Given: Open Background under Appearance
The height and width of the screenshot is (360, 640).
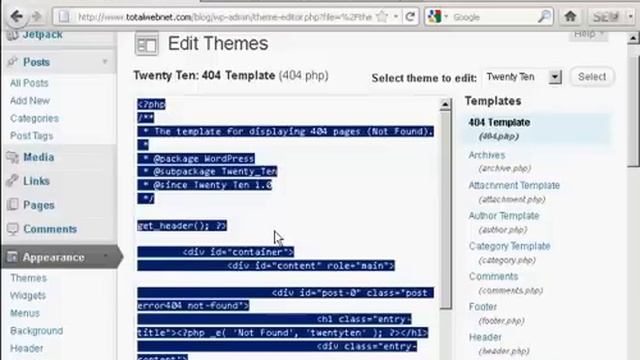Looking at the screenshot, I should pos(36,331).
